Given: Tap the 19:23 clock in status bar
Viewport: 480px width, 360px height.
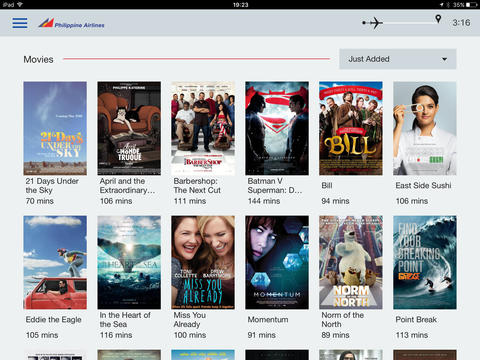Looking at the screenshot, I should [240, 5].
